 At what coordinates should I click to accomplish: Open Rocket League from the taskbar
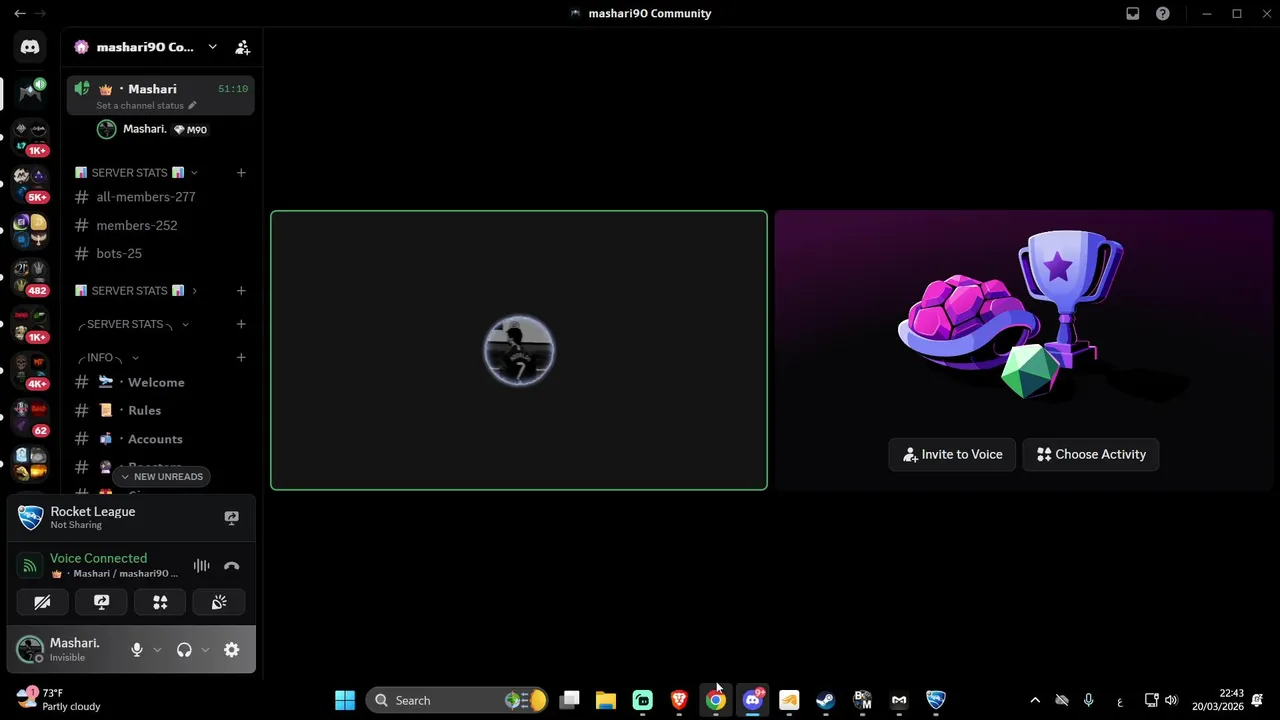(x=935, y=700)
